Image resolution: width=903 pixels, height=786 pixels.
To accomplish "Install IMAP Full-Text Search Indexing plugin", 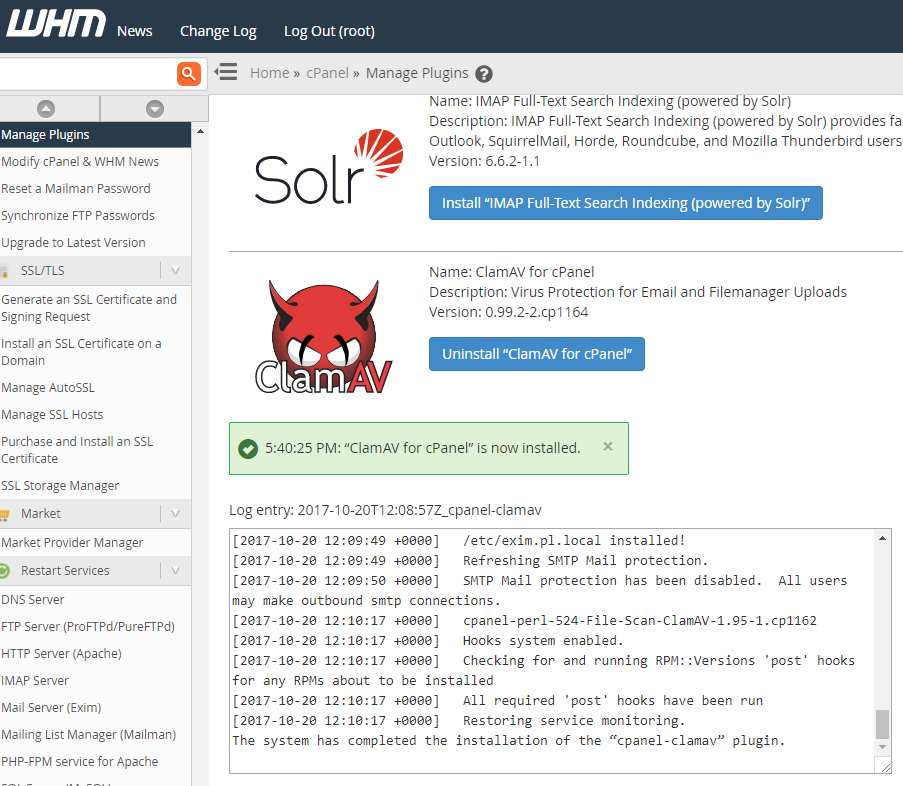I will pos(625,203).
